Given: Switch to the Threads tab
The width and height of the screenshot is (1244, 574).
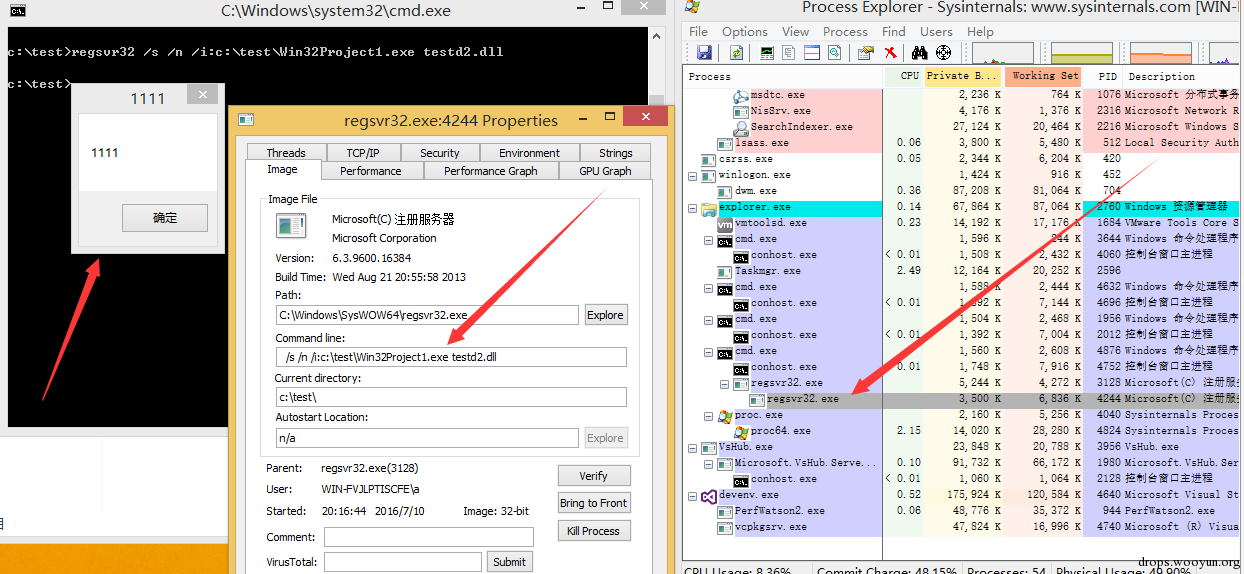Looking at the screenshot, I should coord(286,153).
